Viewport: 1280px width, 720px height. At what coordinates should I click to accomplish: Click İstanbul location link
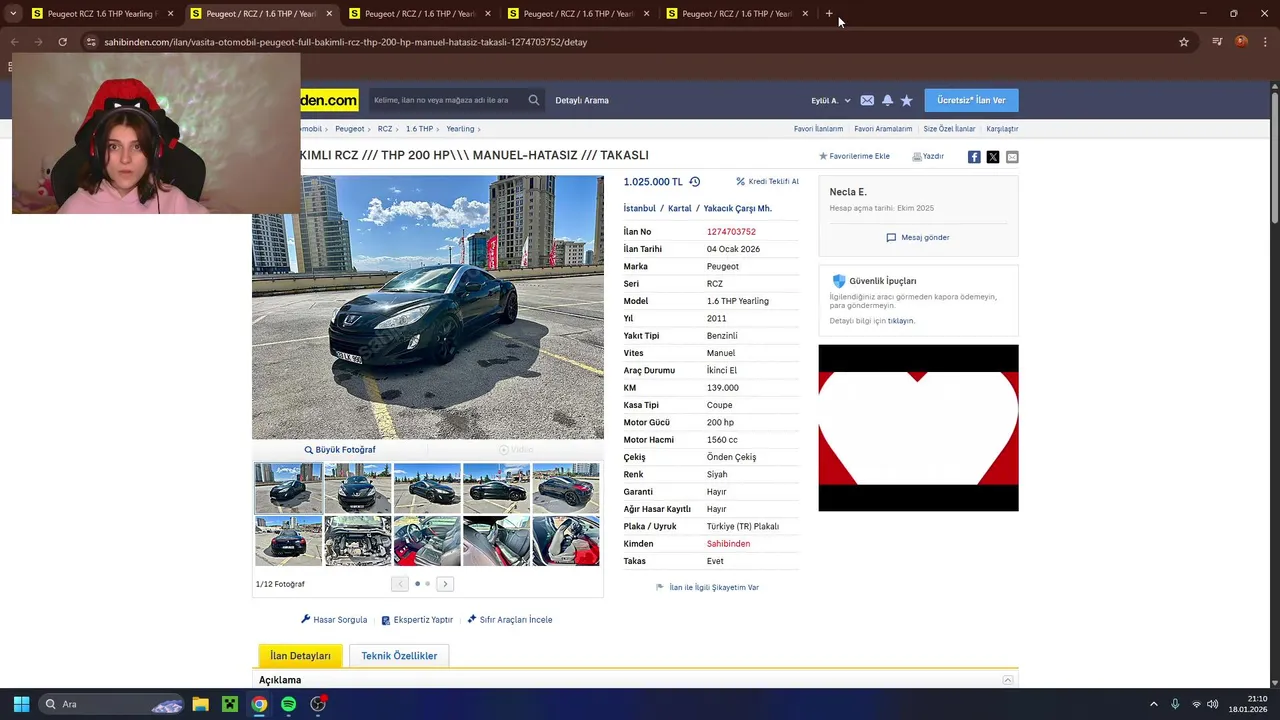pyautogui.click(x=640, y=209)
